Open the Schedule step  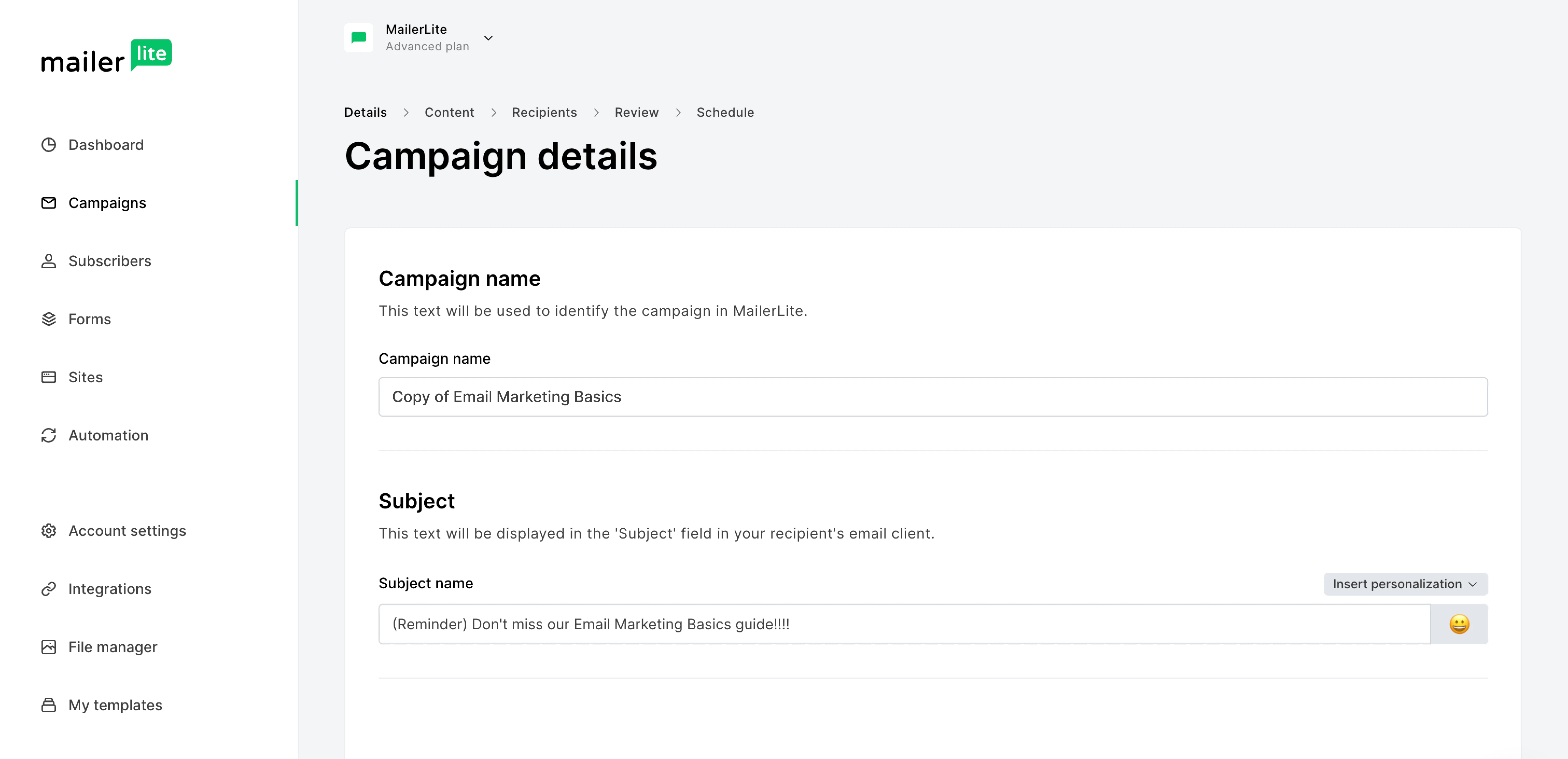725,113
